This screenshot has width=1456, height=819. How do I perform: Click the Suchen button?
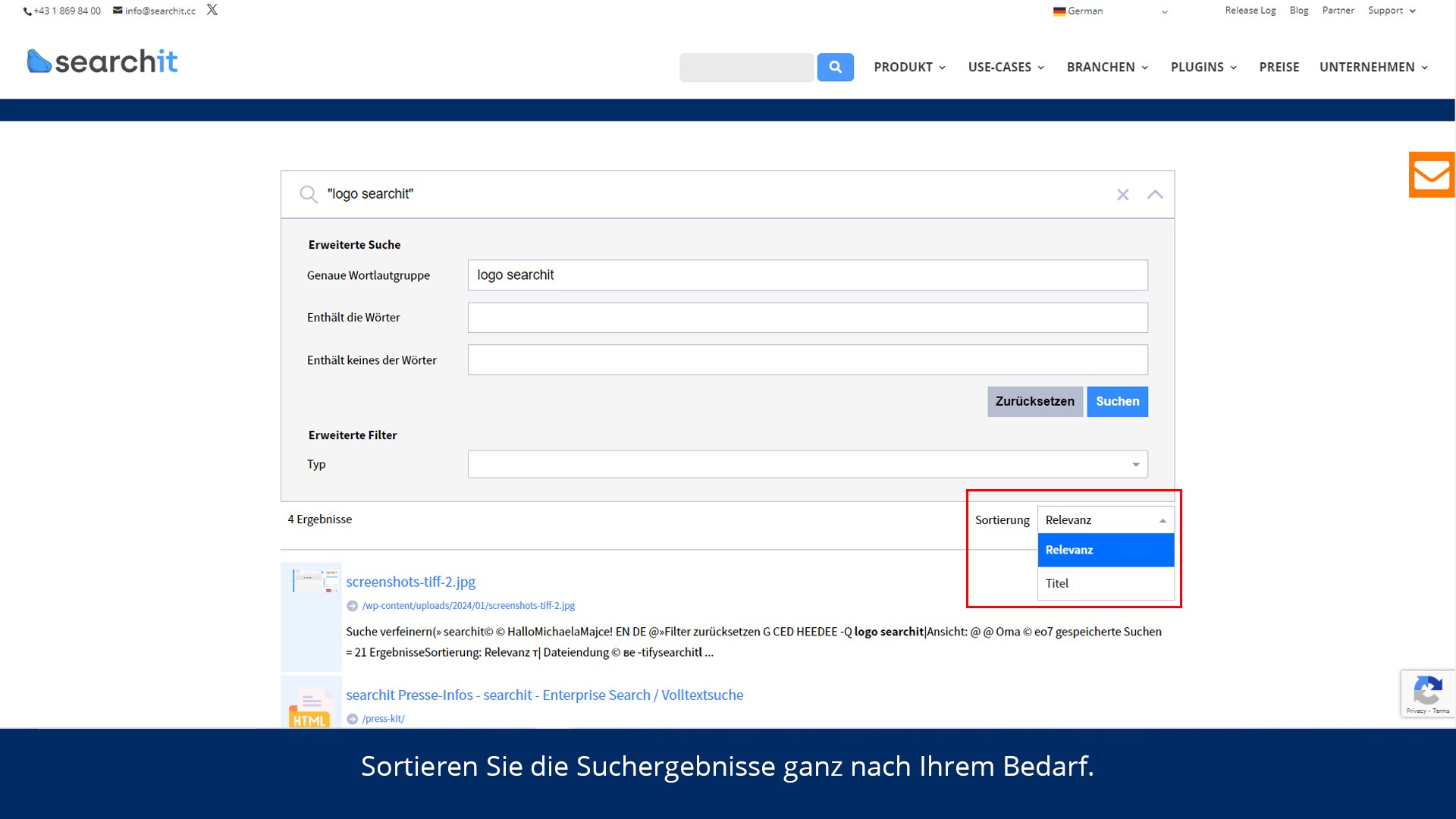pyautogui.click(x=1117, y=402)
